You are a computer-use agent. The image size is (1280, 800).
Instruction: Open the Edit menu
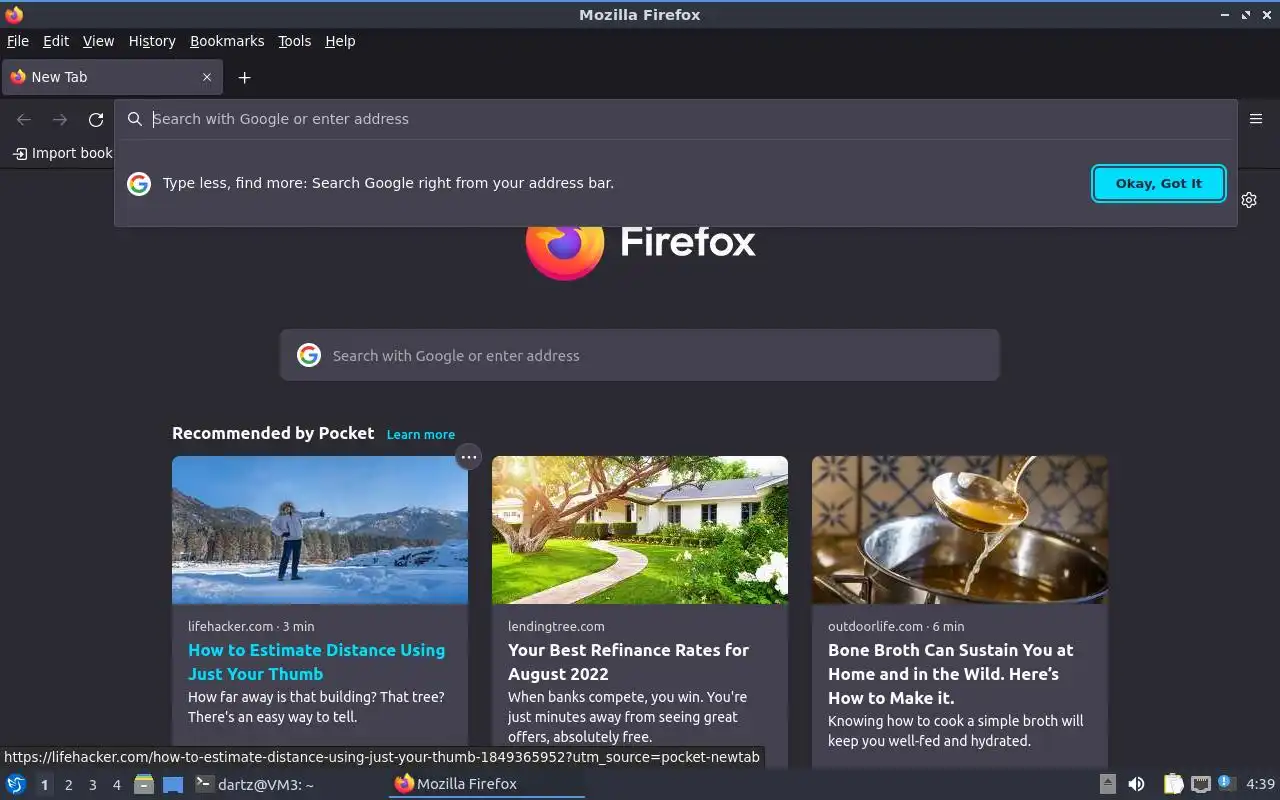click(56, 41)
